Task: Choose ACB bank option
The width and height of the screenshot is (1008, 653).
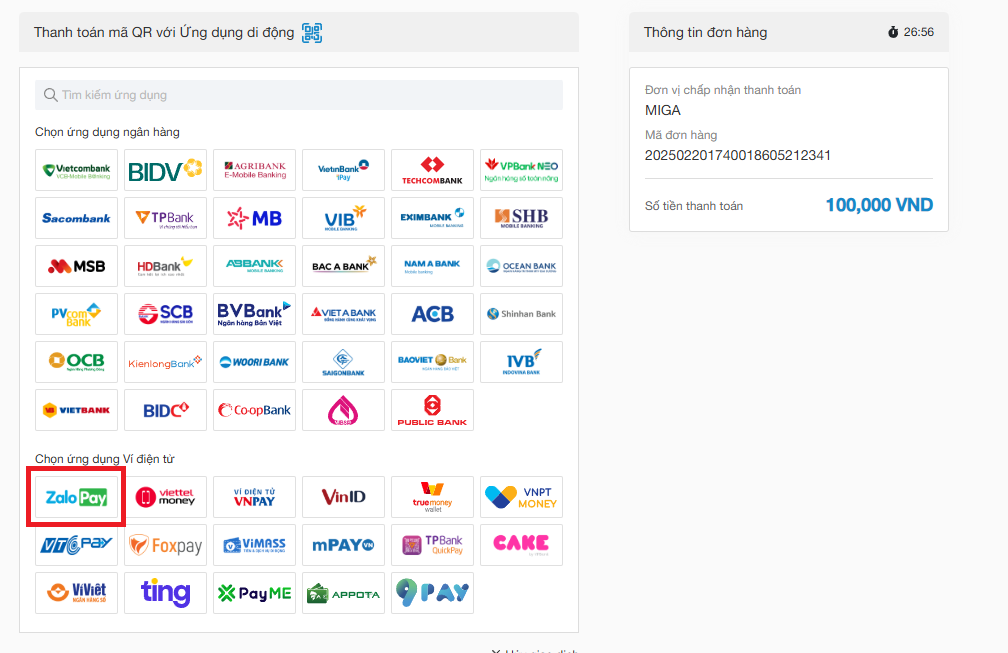Action: pyautogui.click(x=432, y=314)
